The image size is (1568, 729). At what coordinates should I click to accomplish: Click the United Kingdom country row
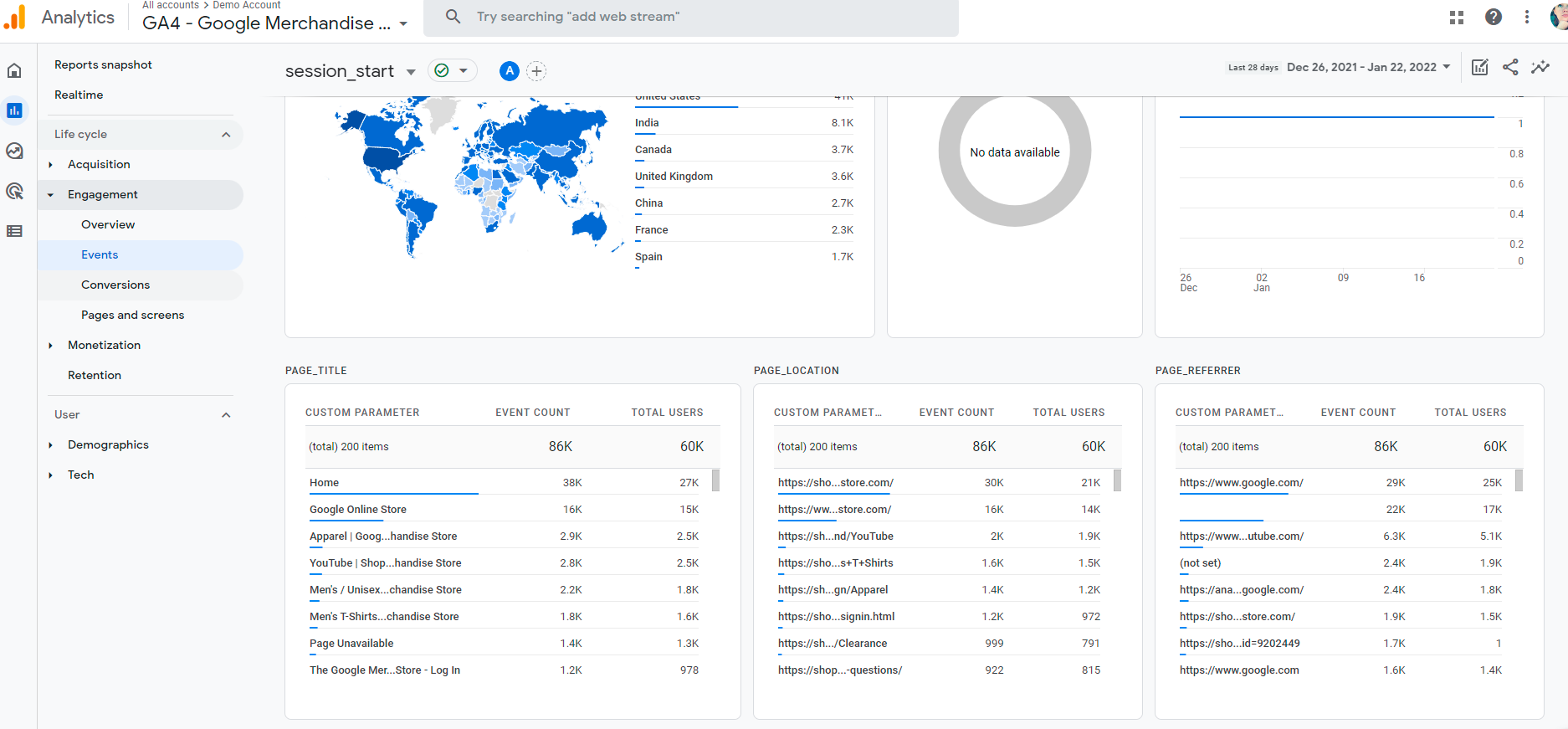coord(744,177)
